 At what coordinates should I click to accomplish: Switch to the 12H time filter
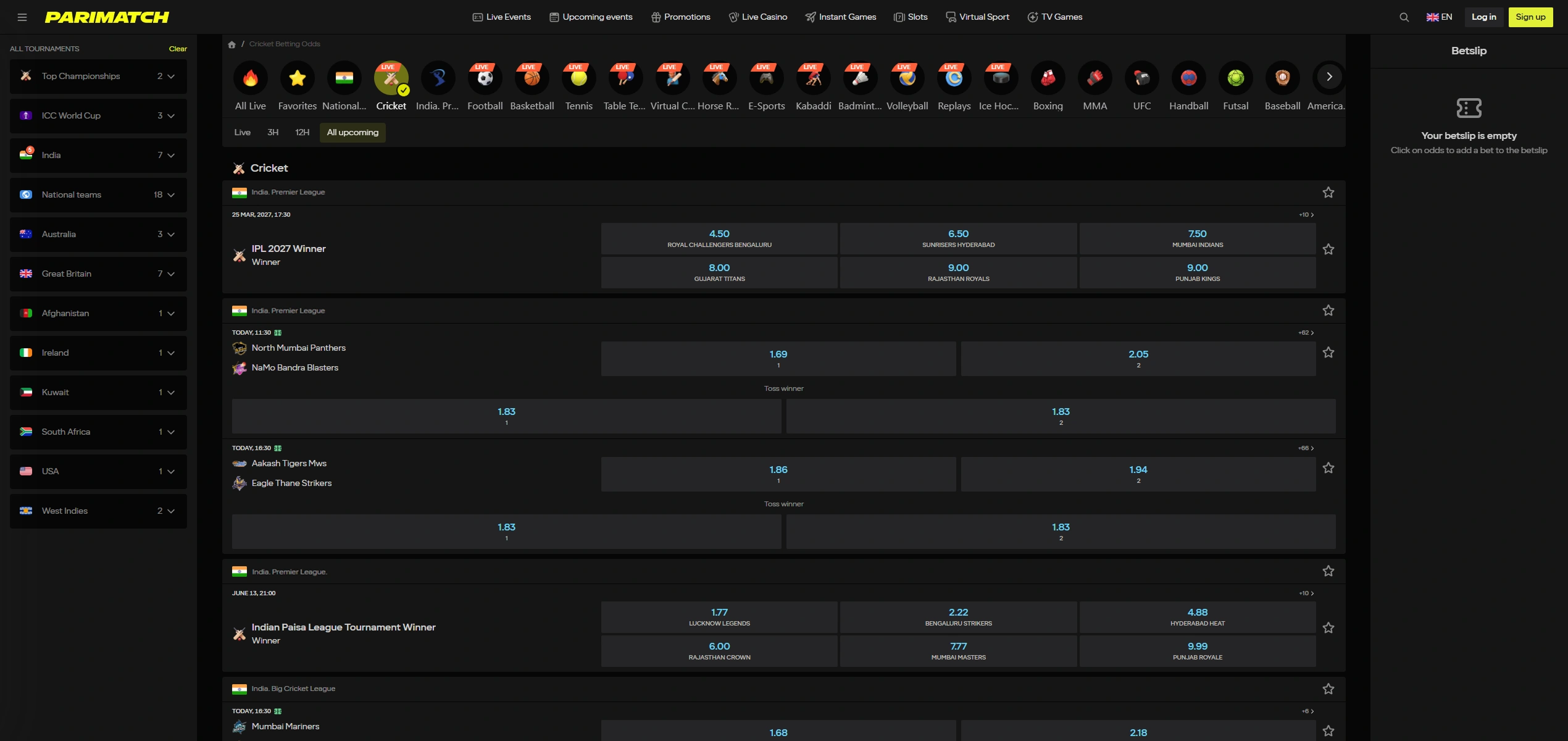click(x=302, y=133)
